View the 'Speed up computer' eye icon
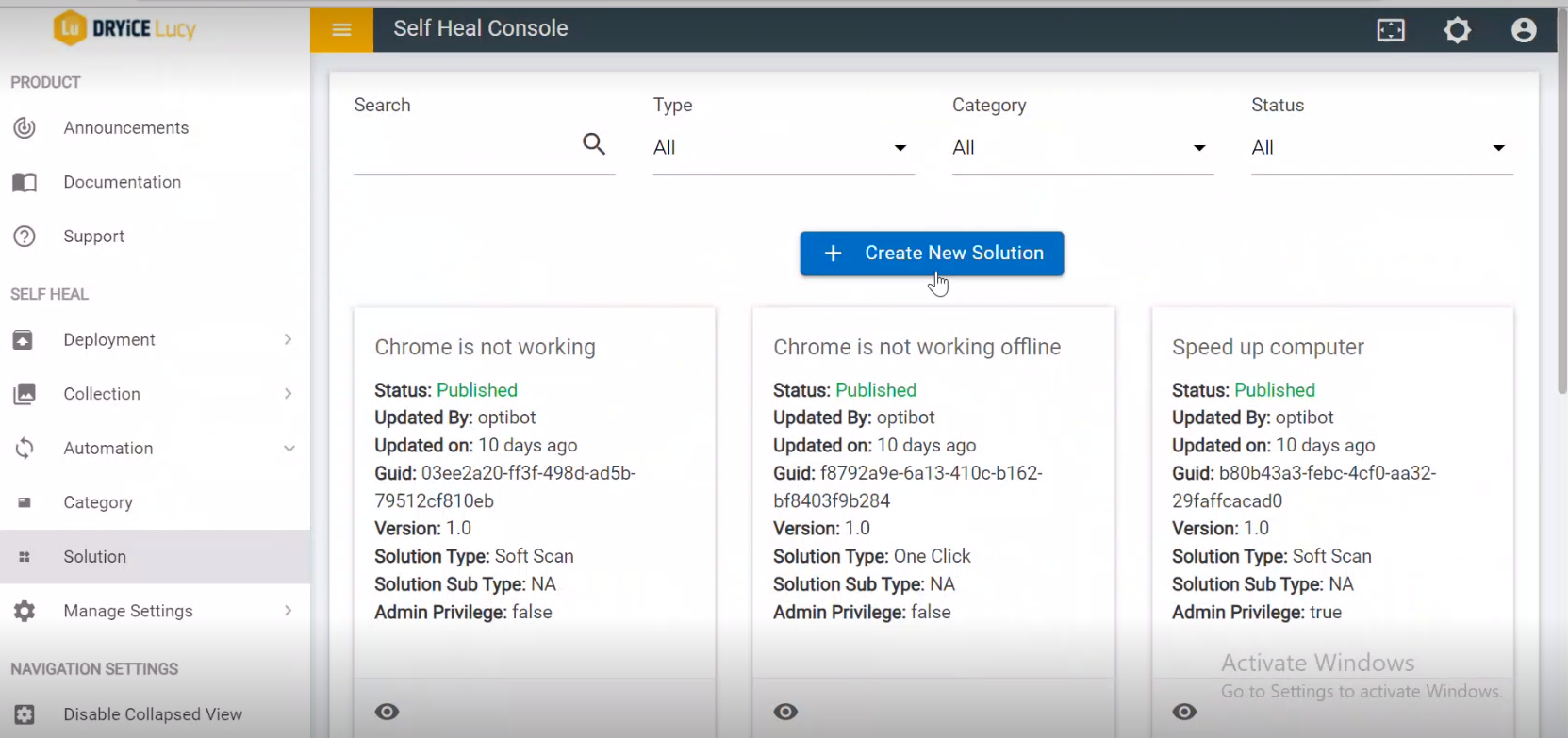Screen dimensions: 1568x738 (x=1184, y=712)
